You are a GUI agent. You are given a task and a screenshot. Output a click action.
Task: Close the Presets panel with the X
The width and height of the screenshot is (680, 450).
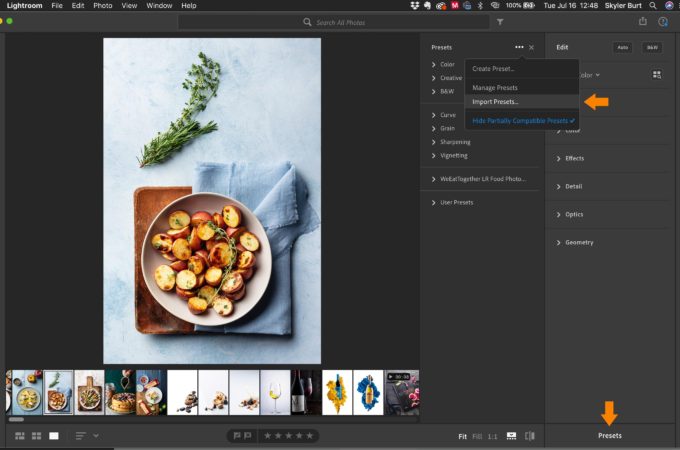[x=531, y=47]
